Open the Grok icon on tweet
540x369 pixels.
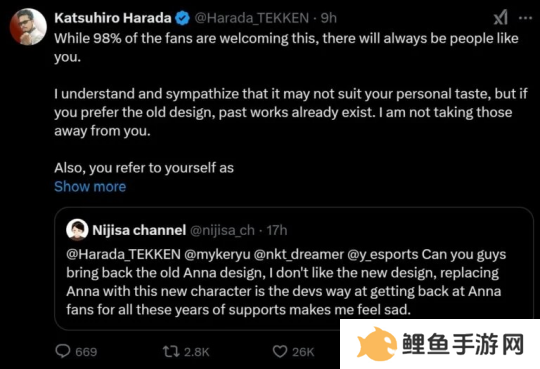(x=500, y=17)
